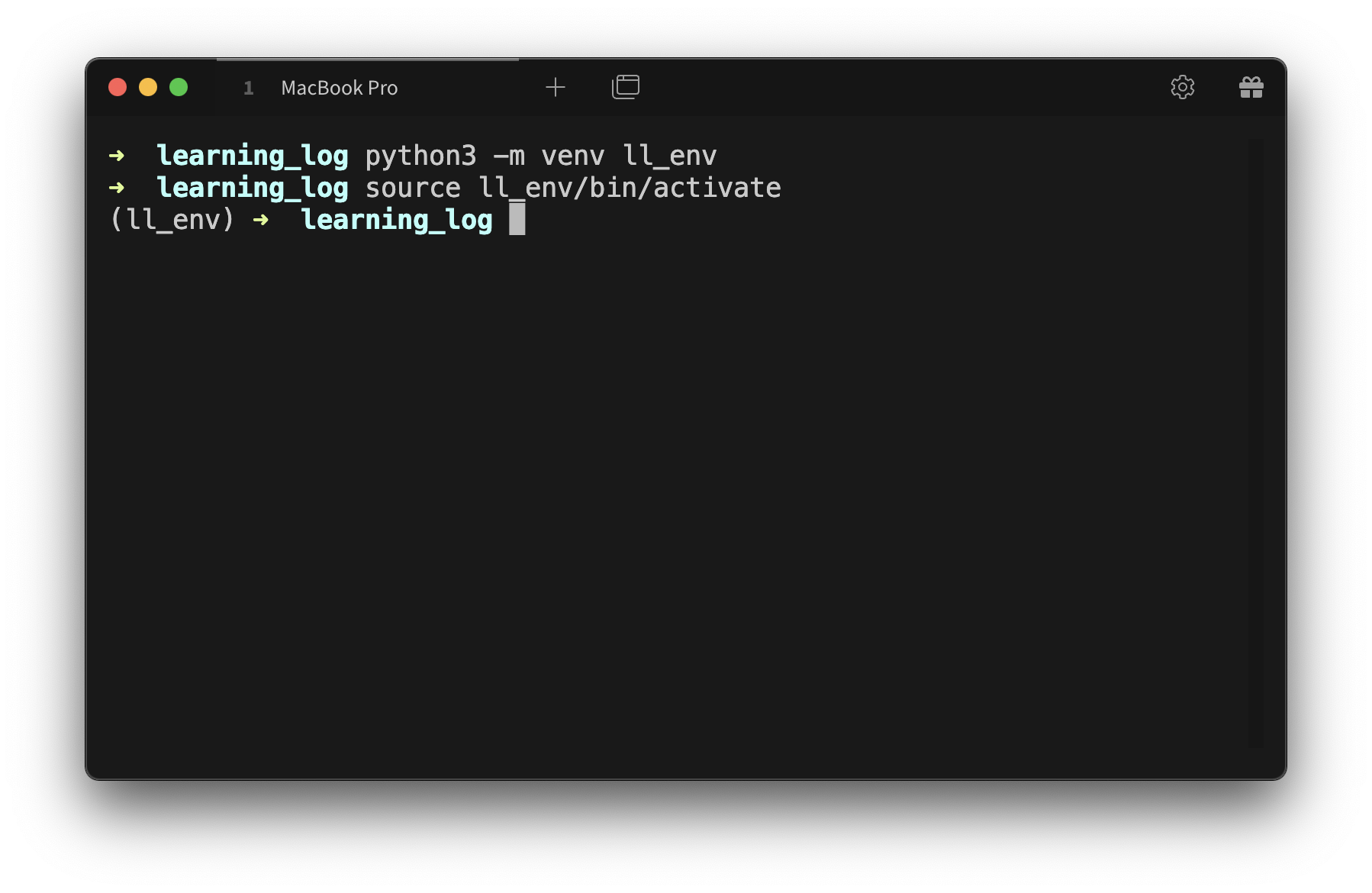Close the terminal window with red button
The image size is (1372, 893).
click(x=118, y=87)
